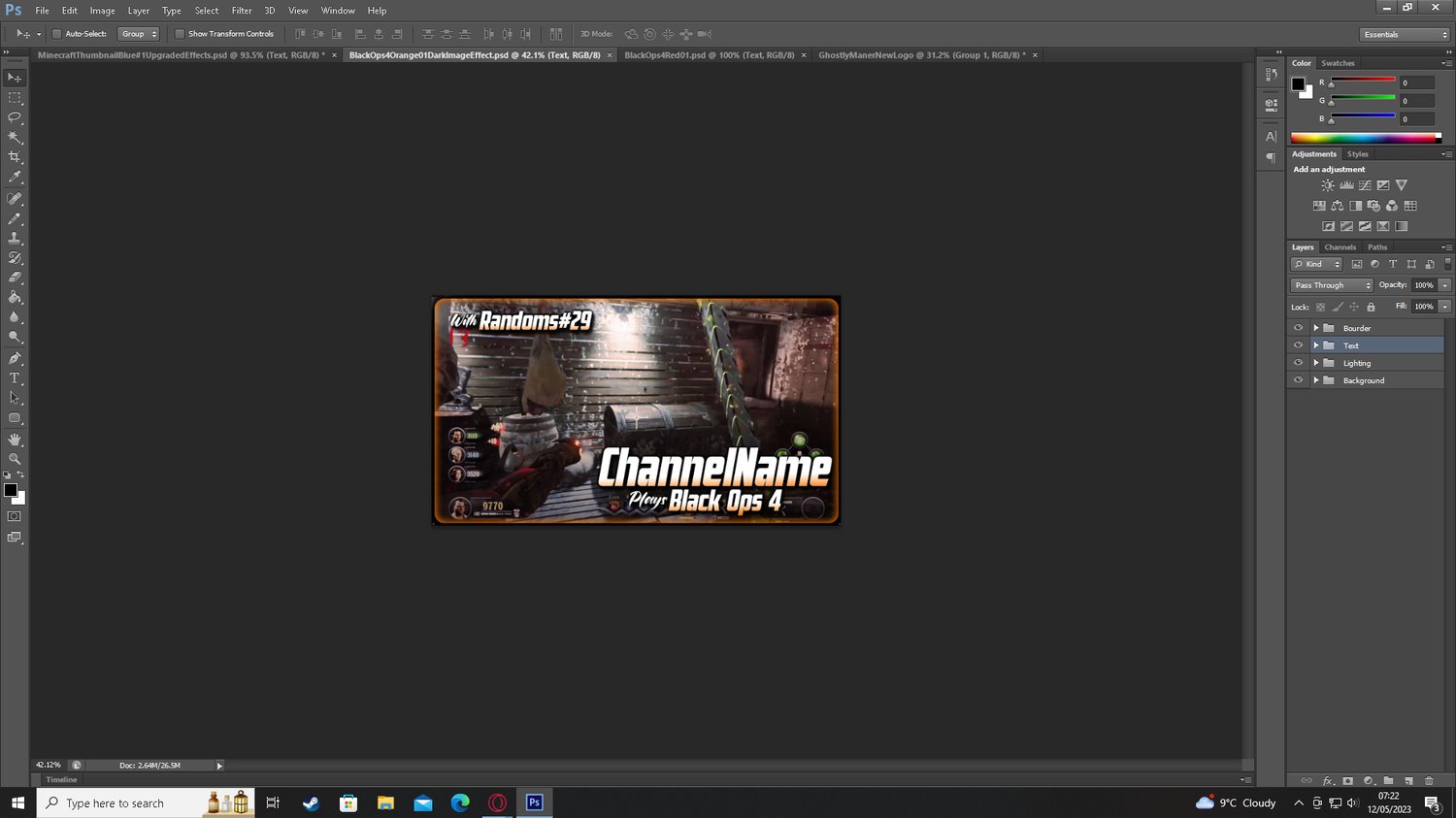Select the Healing Brush tool

(x=15, y=199)
